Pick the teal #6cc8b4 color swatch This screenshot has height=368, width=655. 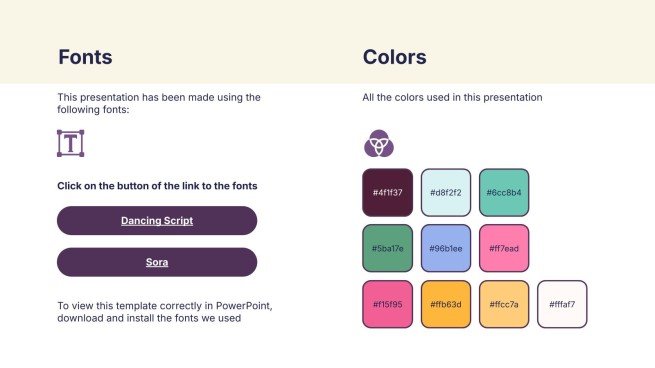pyautogui.click(x=504, y=193)
